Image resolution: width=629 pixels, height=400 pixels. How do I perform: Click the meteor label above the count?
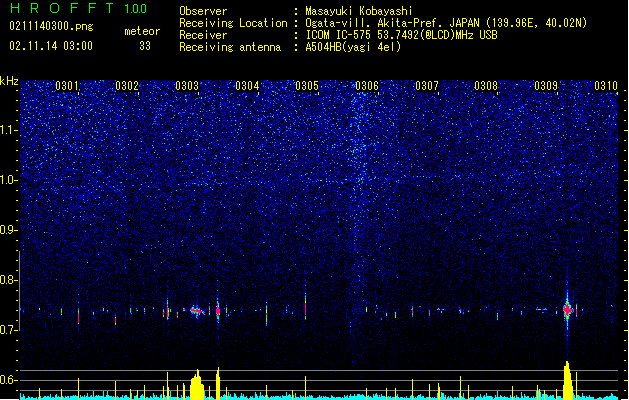pyautogui.click(x=142, y=31)
